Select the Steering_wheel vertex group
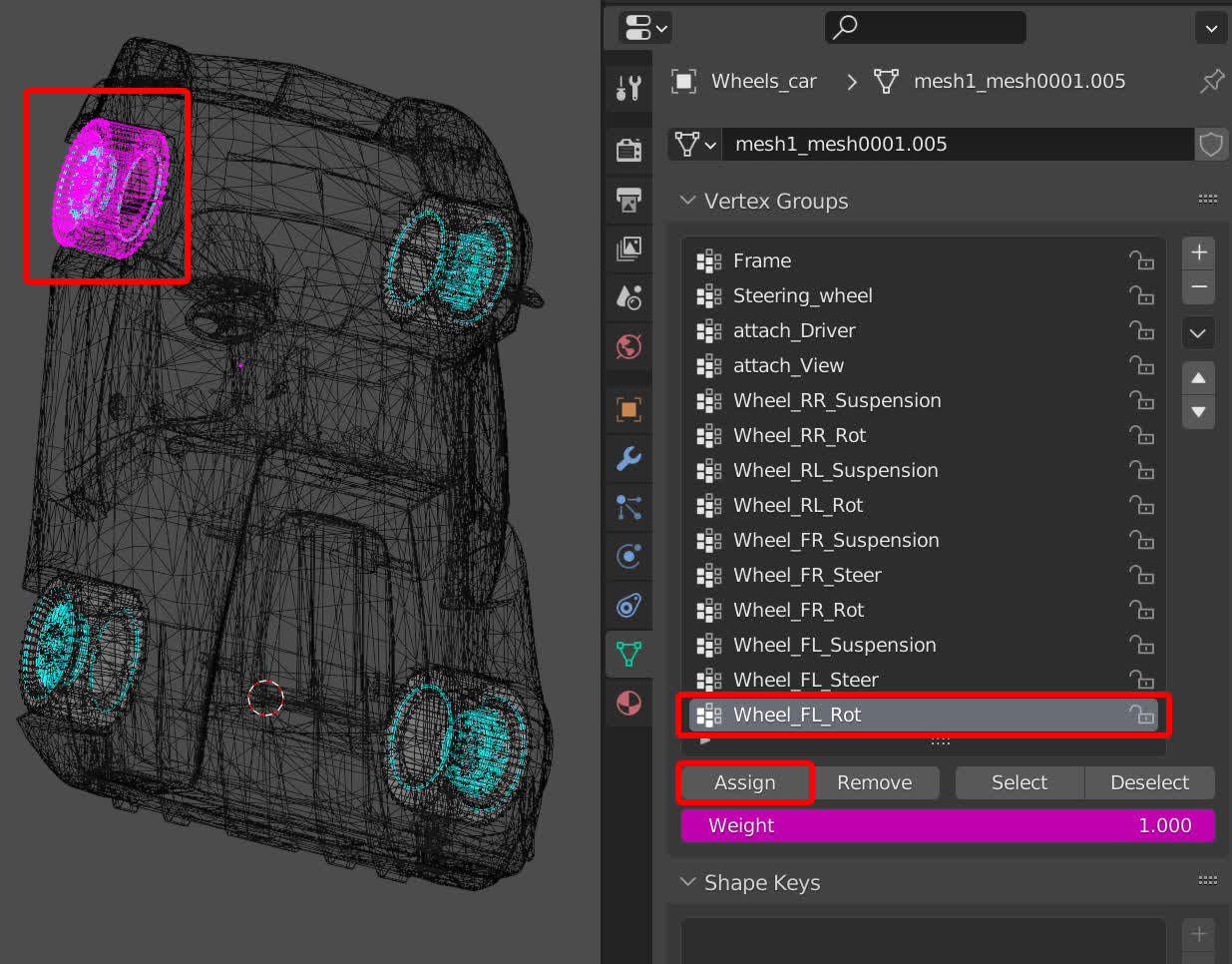Image resolution: width=1232 pixels, height=964 pixels. (x=923, y=295)
